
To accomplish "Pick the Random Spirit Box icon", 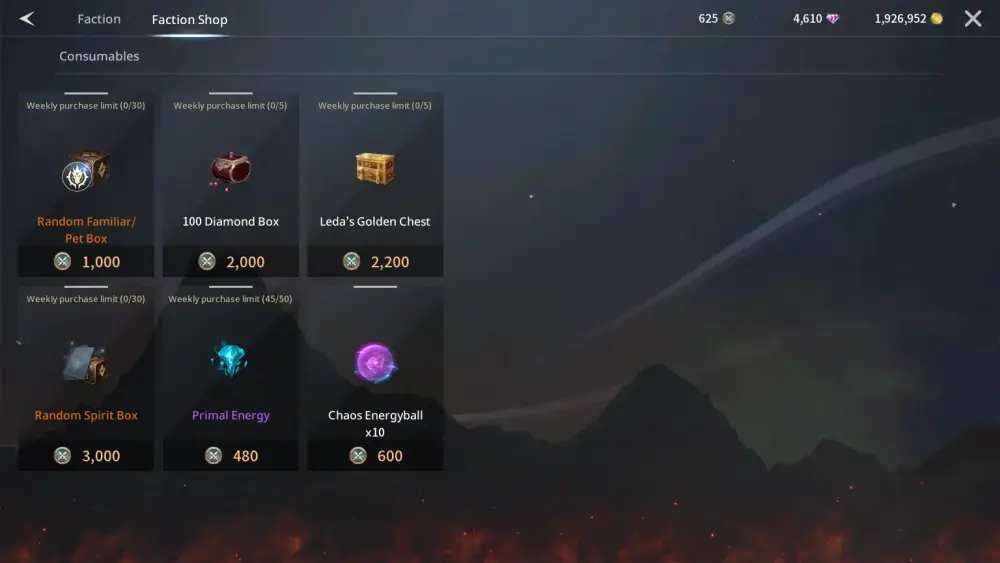I will (x=86, y=363).
